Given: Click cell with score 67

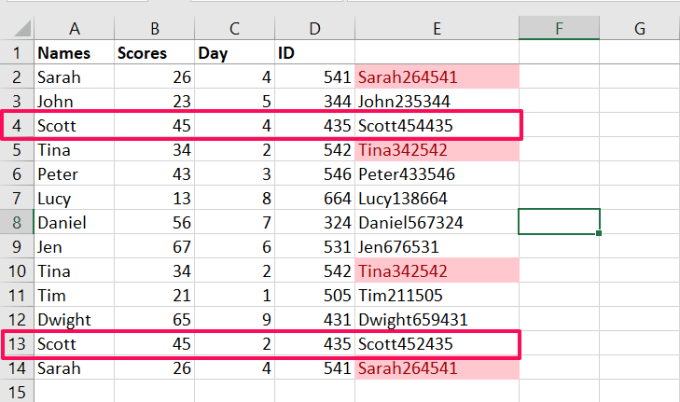Looking at the screenshot, I should 154,247.
